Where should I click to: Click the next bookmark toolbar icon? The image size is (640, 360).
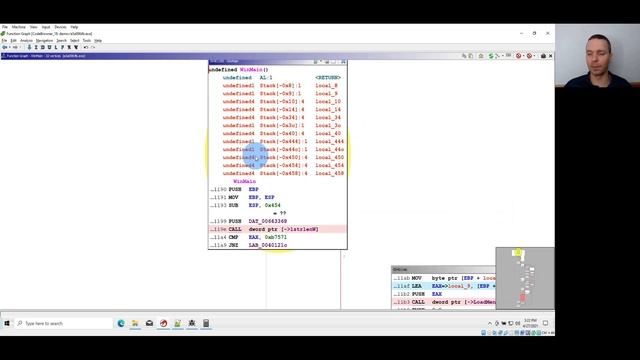pos(76,47)
